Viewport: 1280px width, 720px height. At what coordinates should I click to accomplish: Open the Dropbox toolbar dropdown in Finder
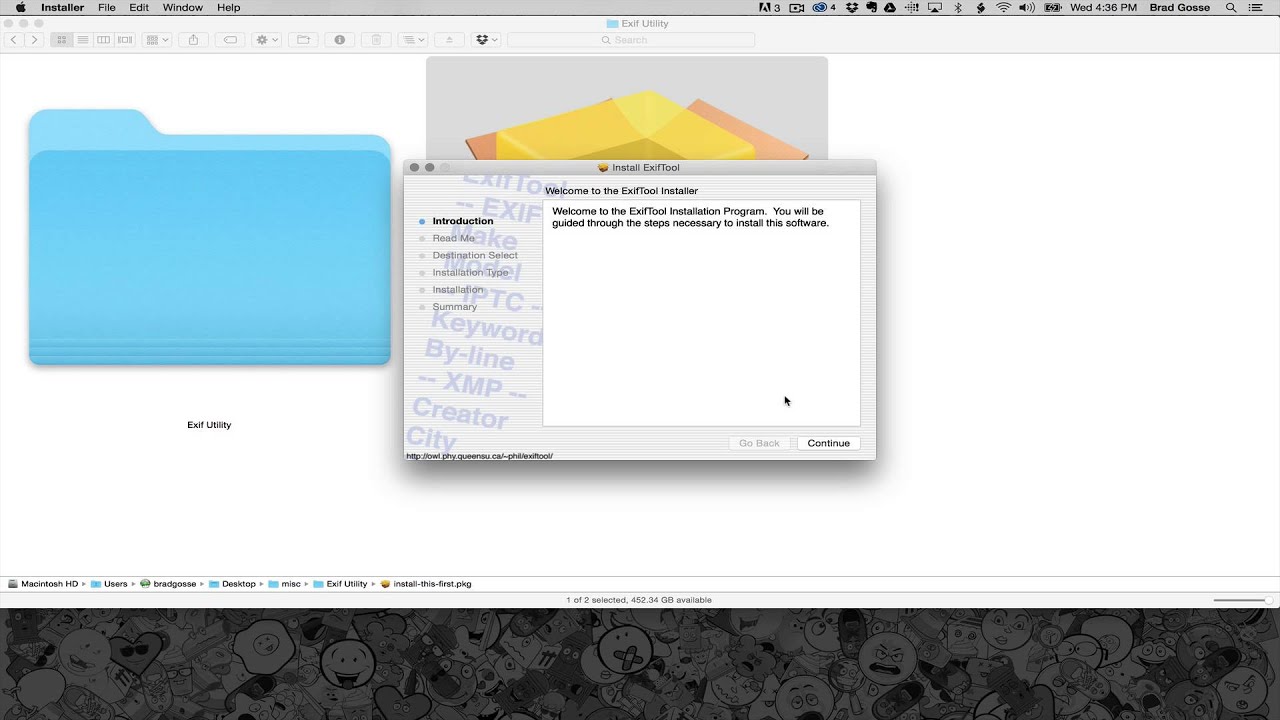click(486, 40)
